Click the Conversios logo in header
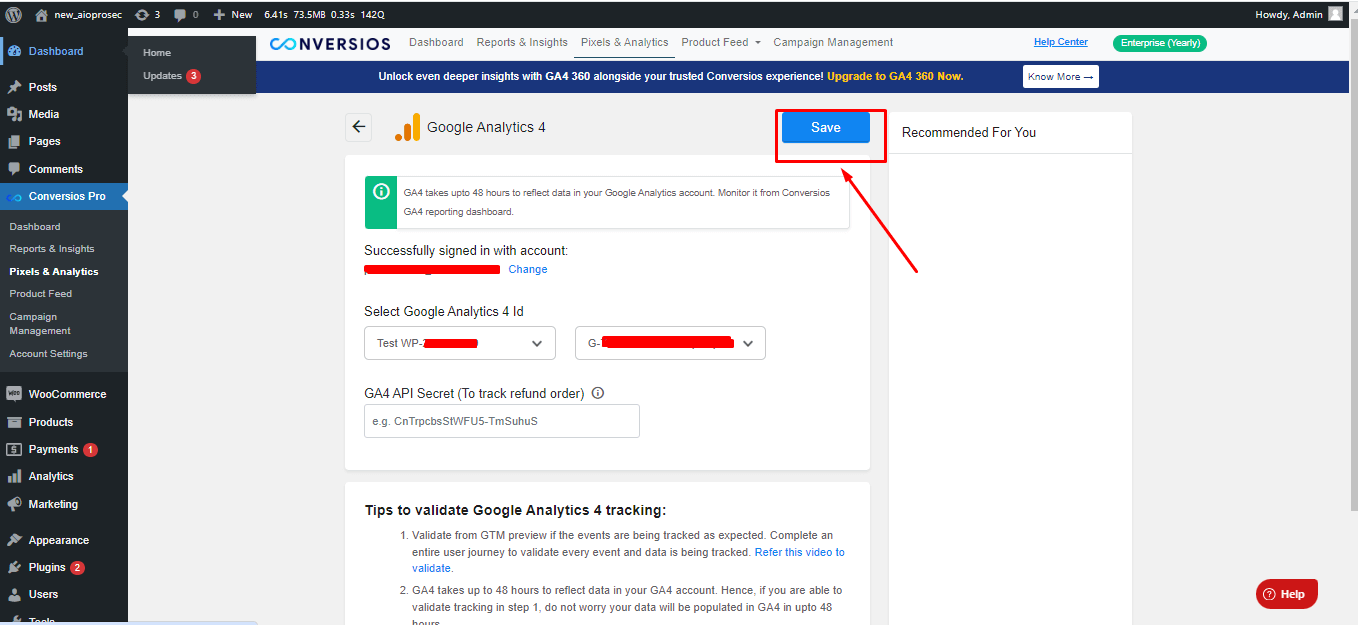This screenshot has width=1358, height=625. tap(332, 43)
